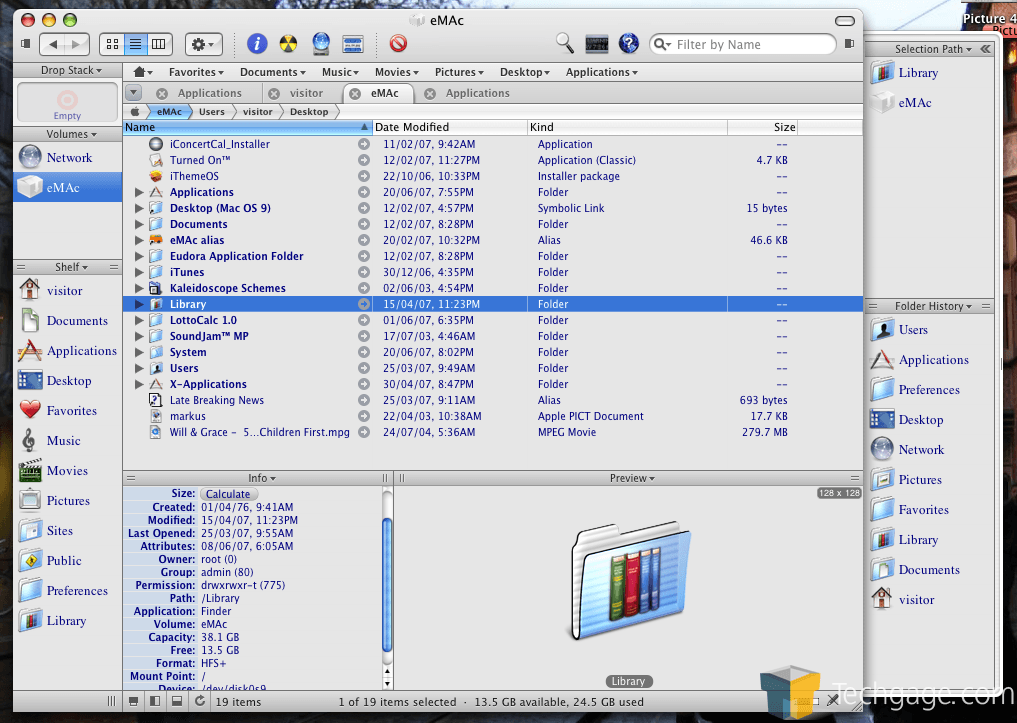Click in Filter by Name field
The width and height of the screenshot is (1017, 723).
743,44
